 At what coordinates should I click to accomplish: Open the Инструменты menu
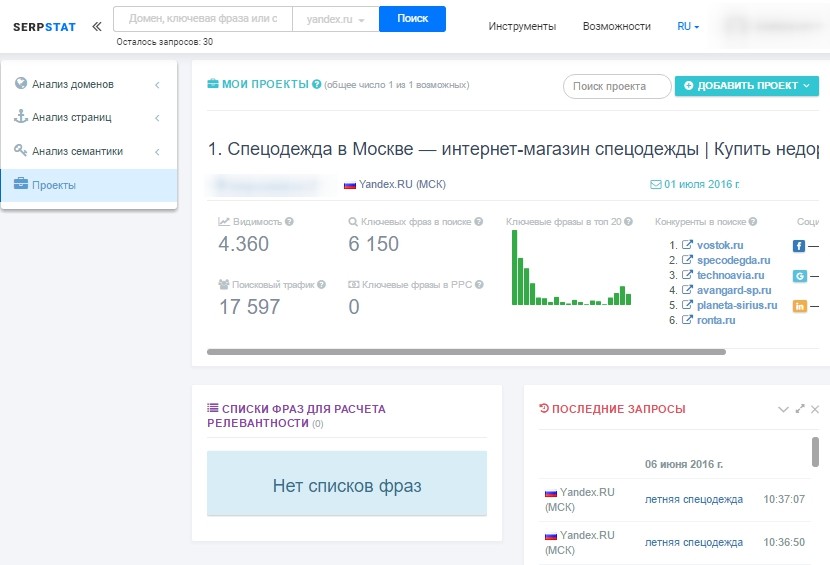(522, 26)
